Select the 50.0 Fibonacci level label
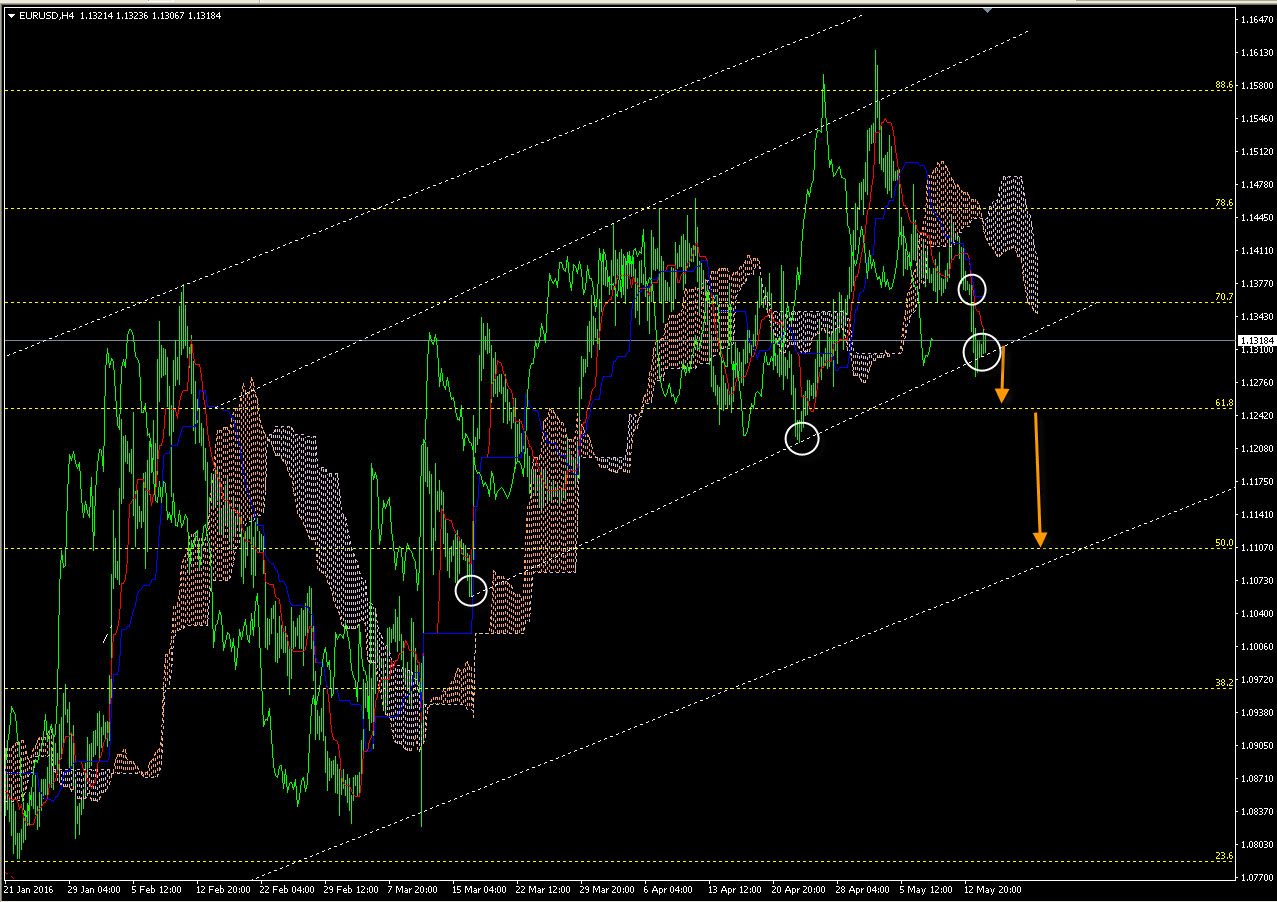Viewport: 1277px width, 902px height. click(1223, 543)
